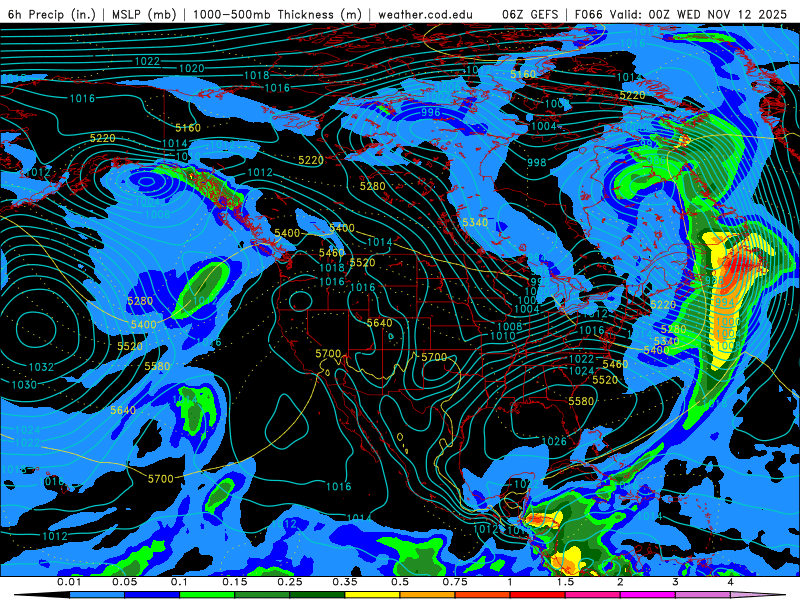This screenshot has width=800, height=600.
Task: Click the legend label '0.35'
Action: [344, 582]
